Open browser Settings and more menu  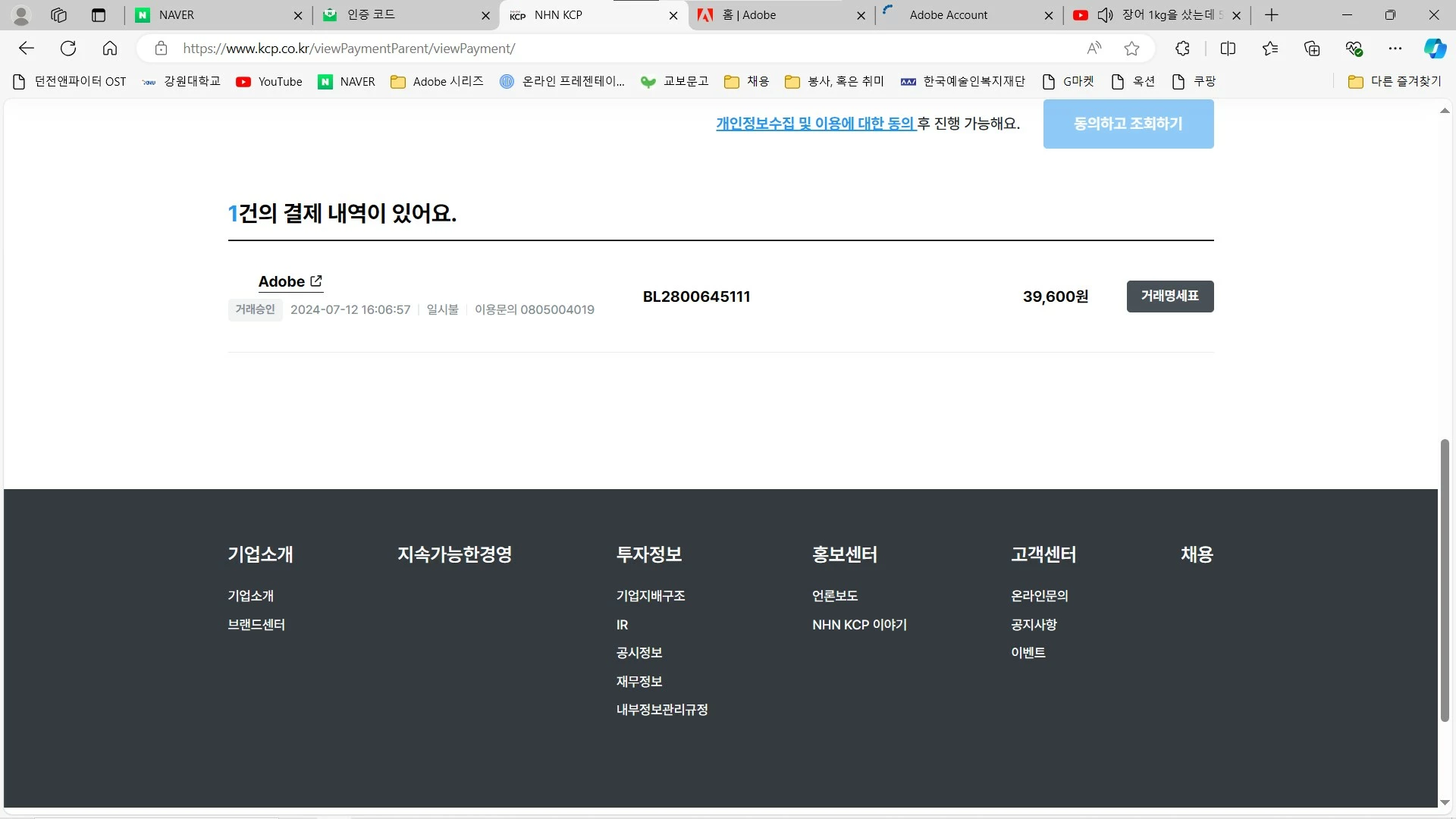coord(1395,49)
